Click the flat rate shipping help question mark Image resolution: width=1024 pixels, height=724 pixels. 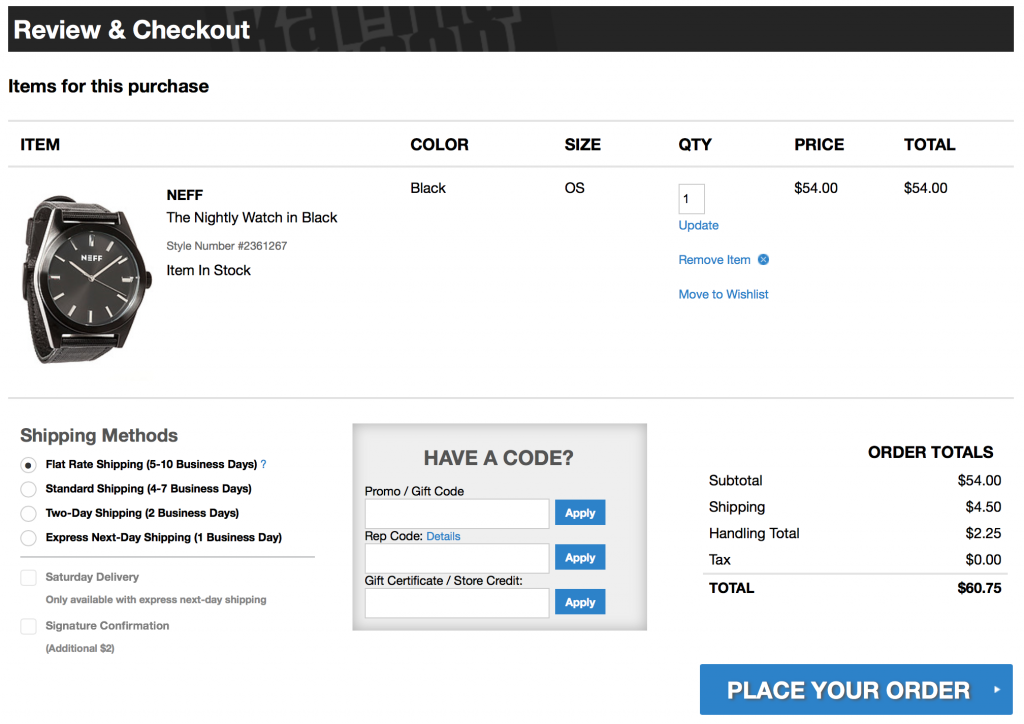[x=264, y=465]
